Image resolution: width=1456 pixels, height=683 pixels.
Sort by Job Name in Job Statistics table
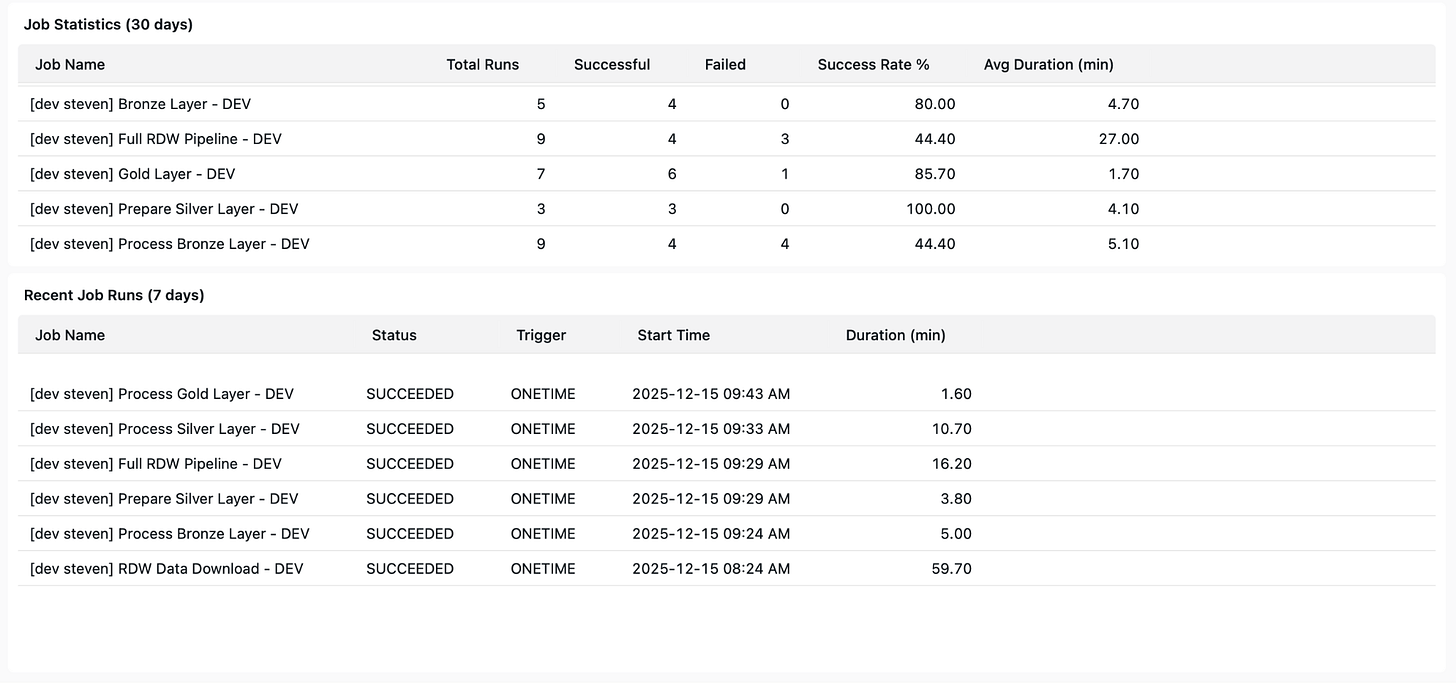tap(70, 64)
